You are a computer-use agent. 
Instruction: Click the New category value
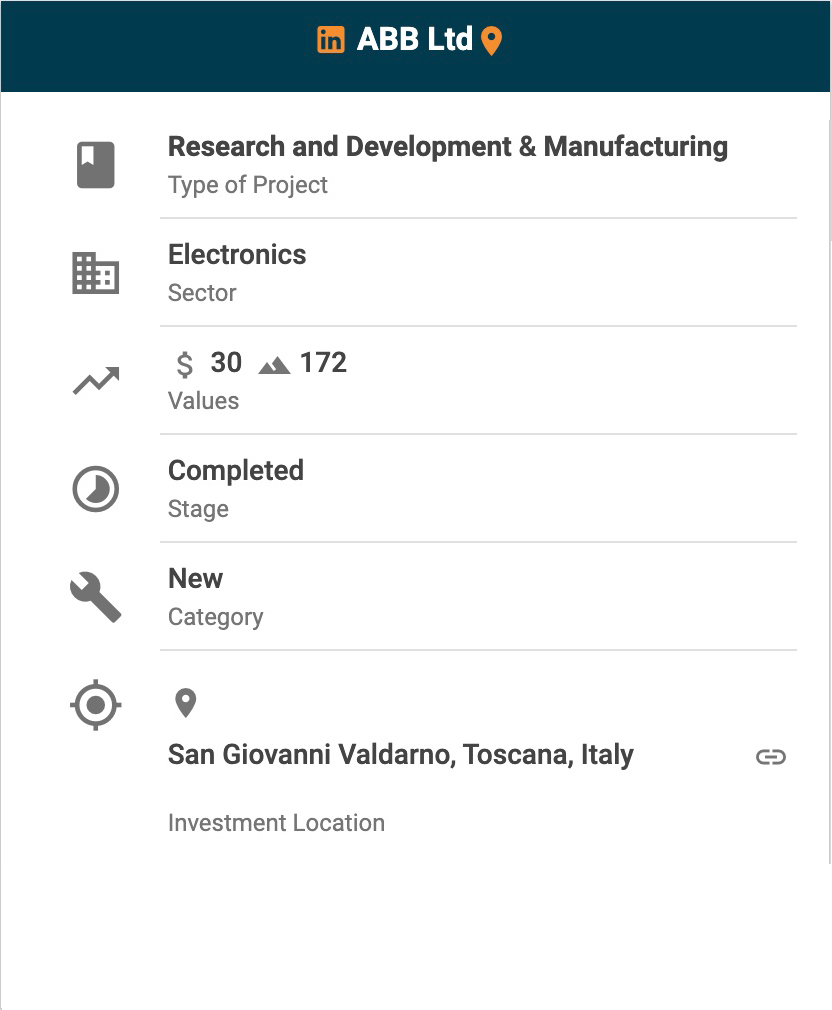click(195, 579)
